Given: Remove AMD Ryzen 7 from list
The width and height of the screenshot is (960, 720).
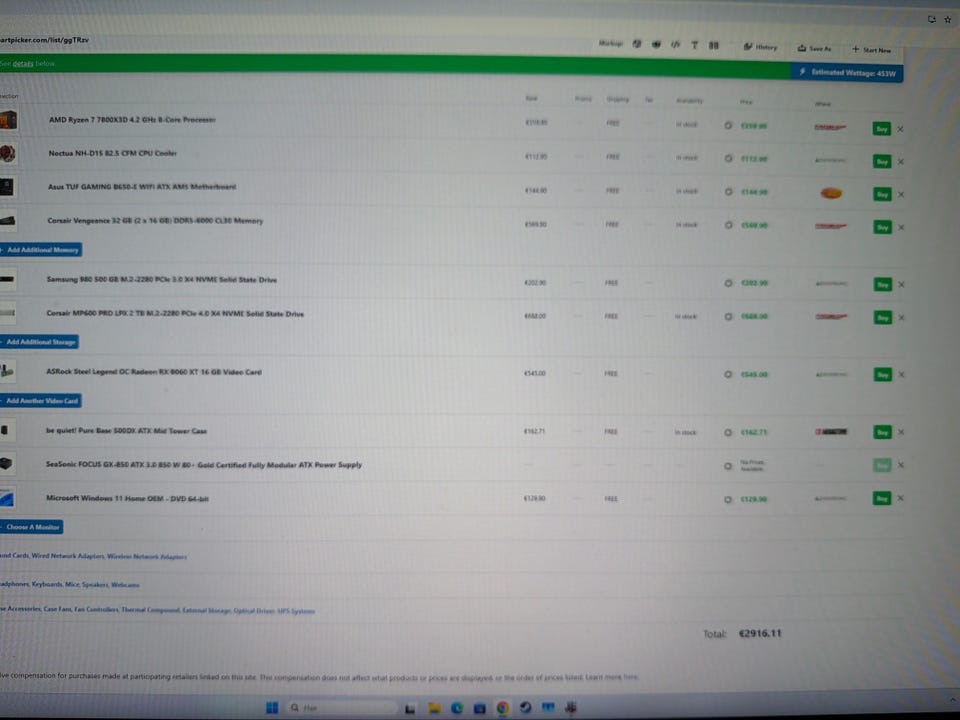Looking at the screenshot, I should point(900,129).
